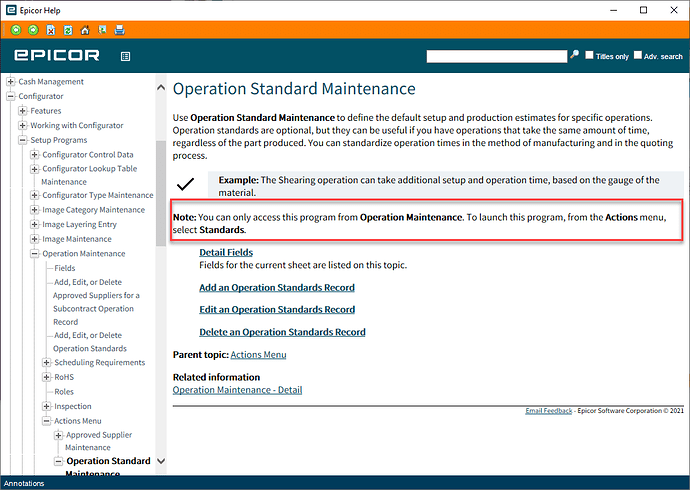This screenshot has height=490, width=690.
Task: Open Image Layering Entry topic
Action: [80, 224]
